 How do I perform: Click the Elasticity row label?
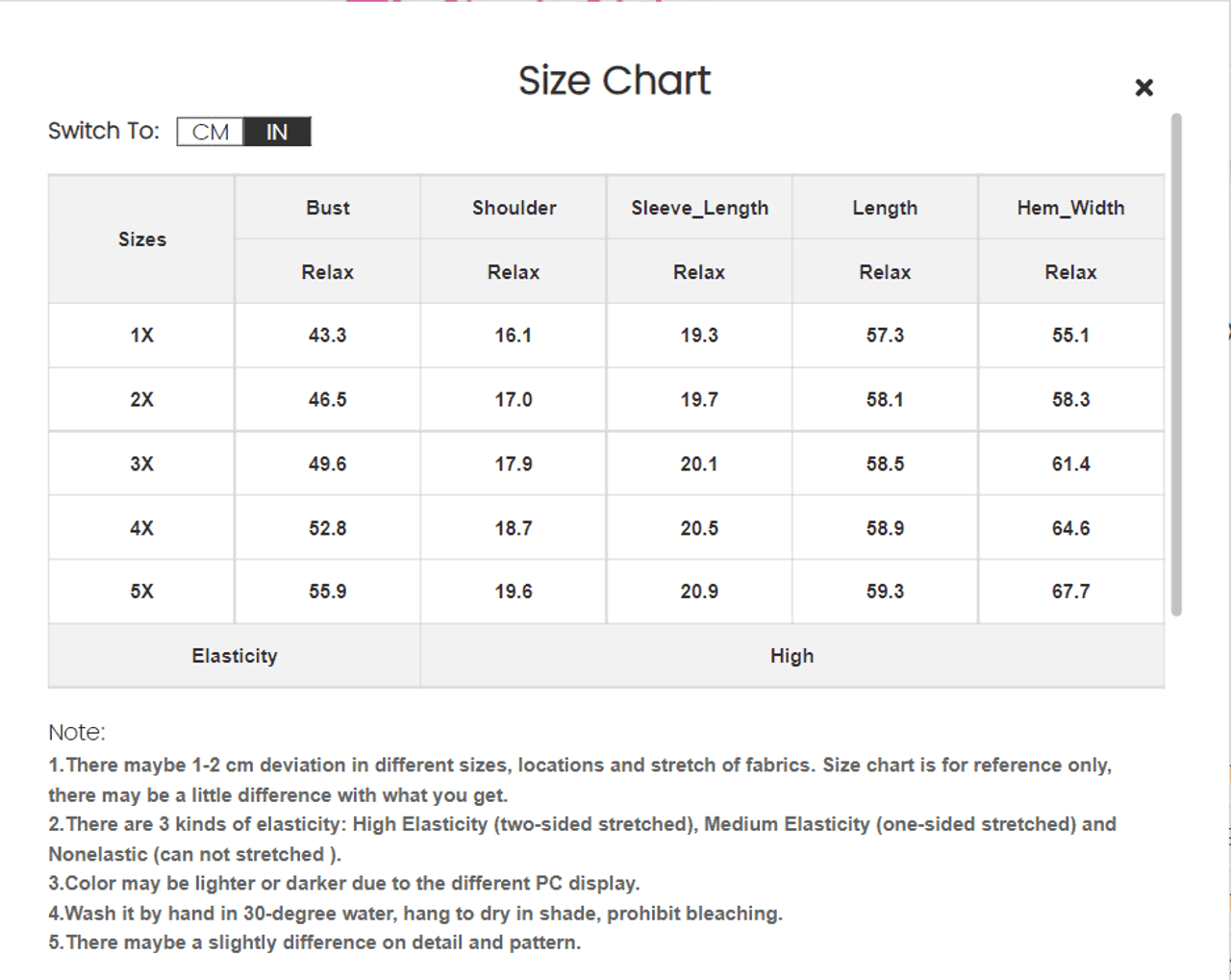(x=234, y=656)
